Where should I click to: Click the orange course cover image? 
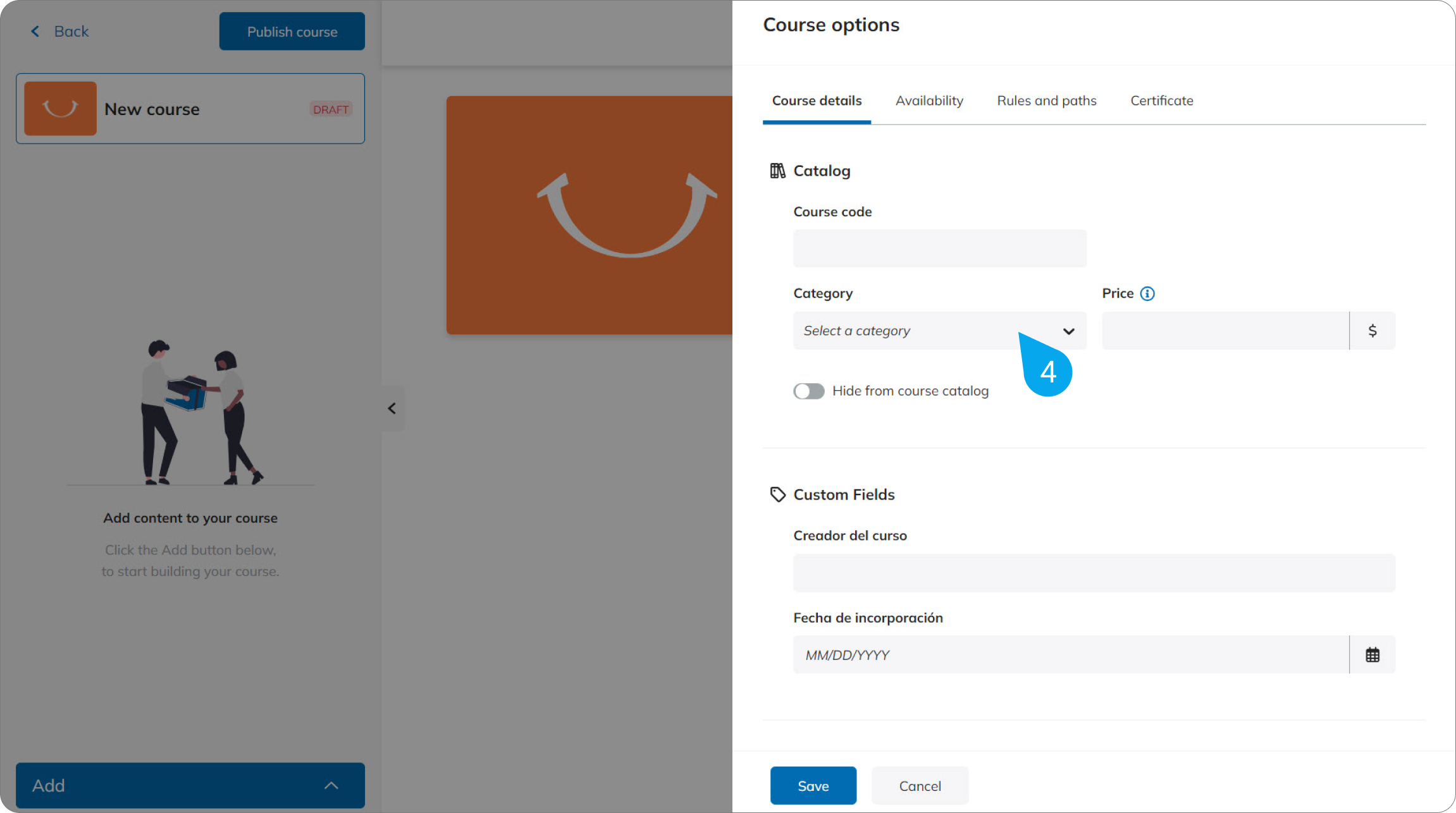click(x=588, y=215)
